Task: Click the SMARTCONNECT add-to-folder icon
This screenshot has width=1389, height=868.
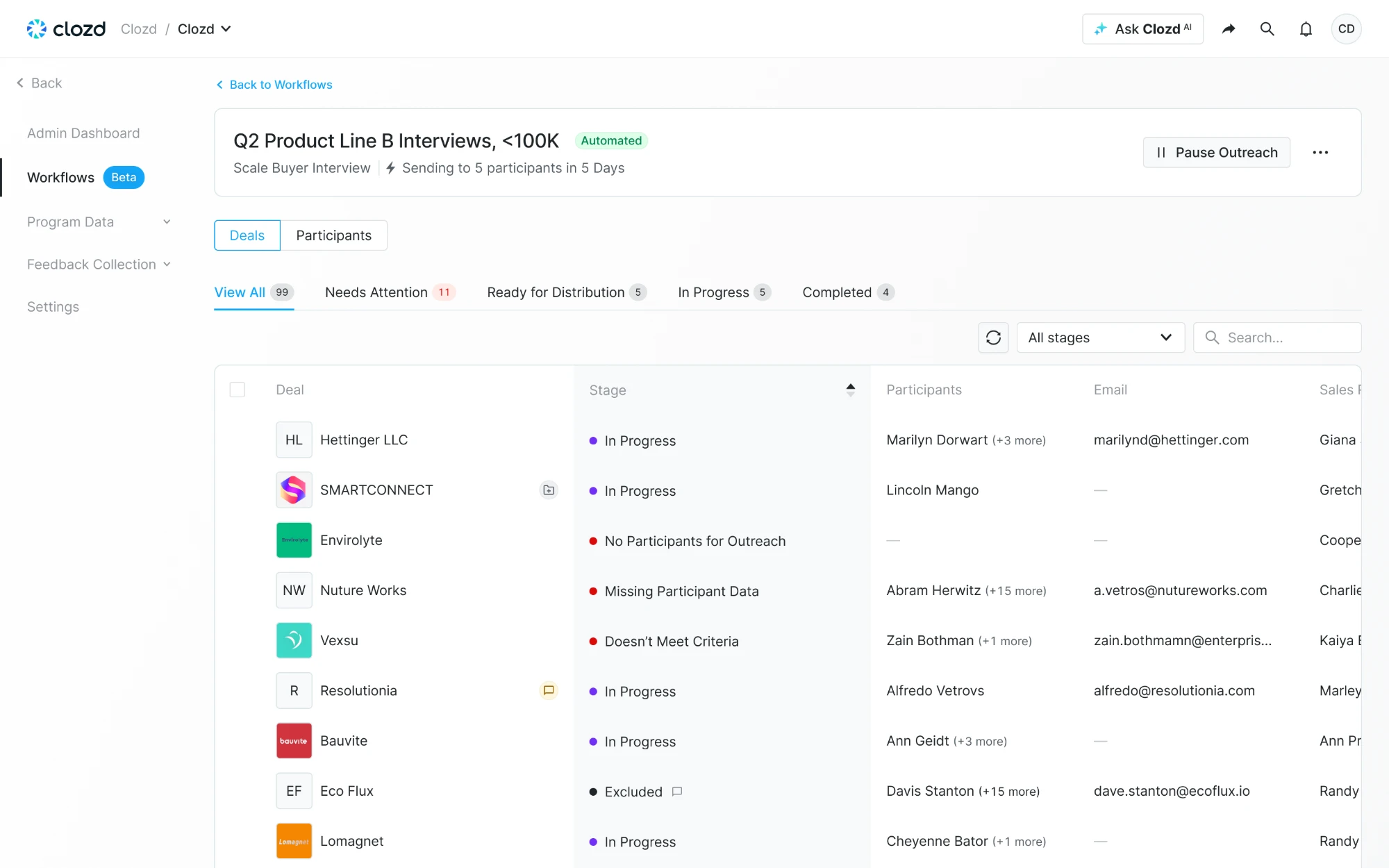Action: (x=549, y=490)
